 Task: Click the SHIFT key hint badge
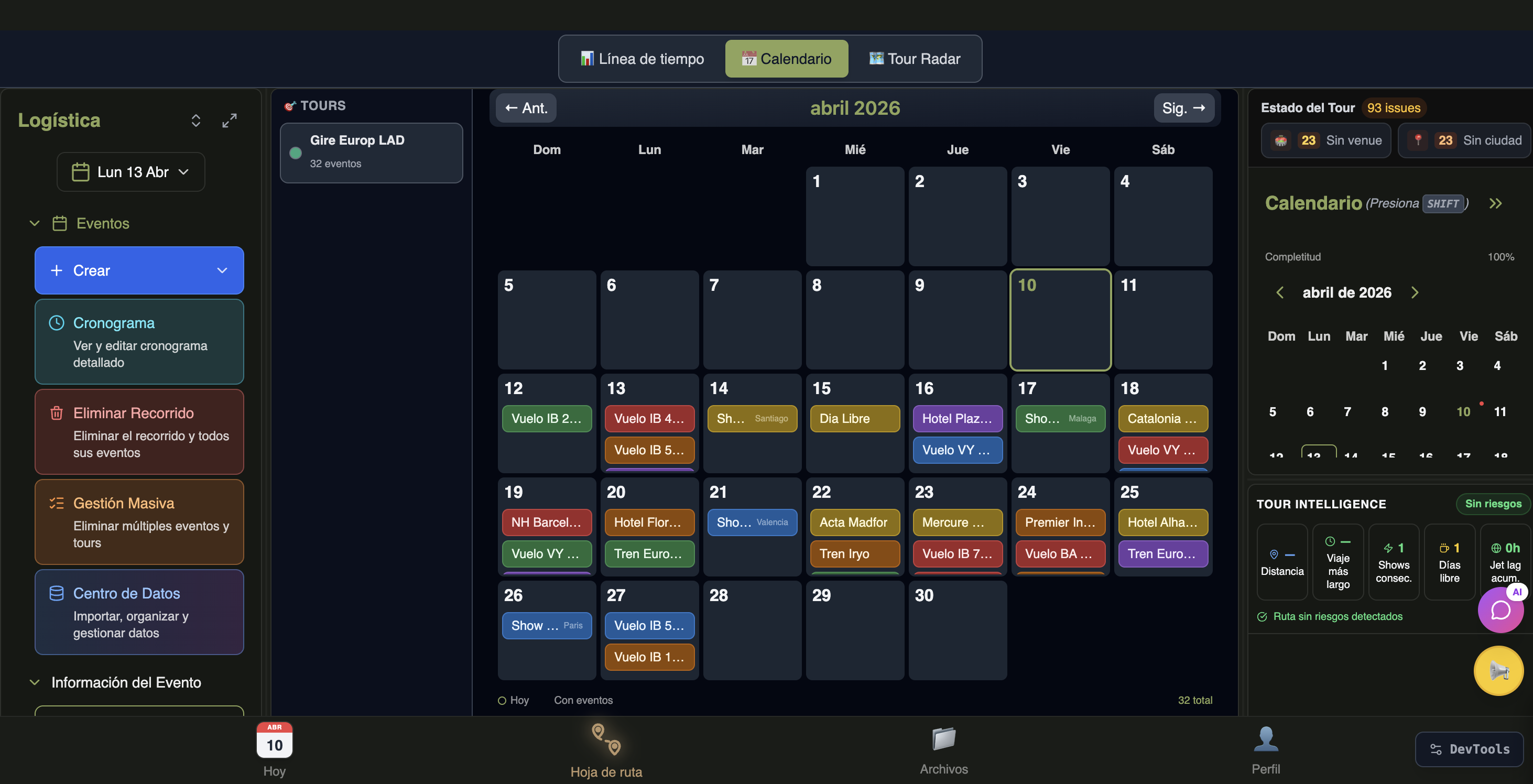click(1442, 204)
